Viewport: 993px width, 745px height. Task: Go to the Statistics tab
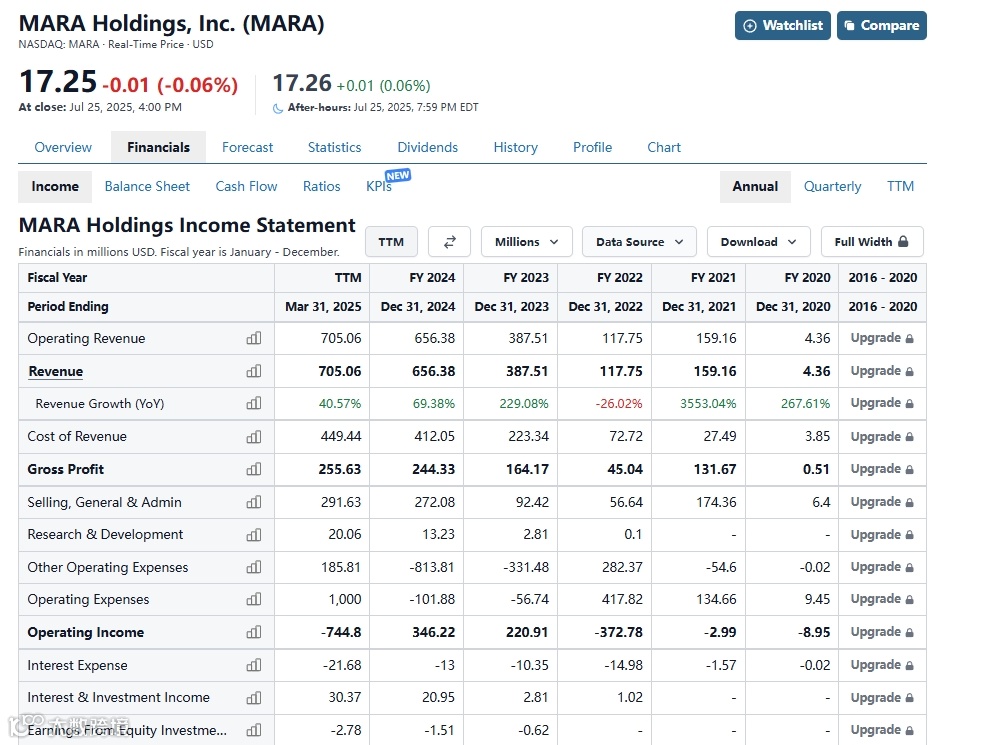[x=334, y=147]
